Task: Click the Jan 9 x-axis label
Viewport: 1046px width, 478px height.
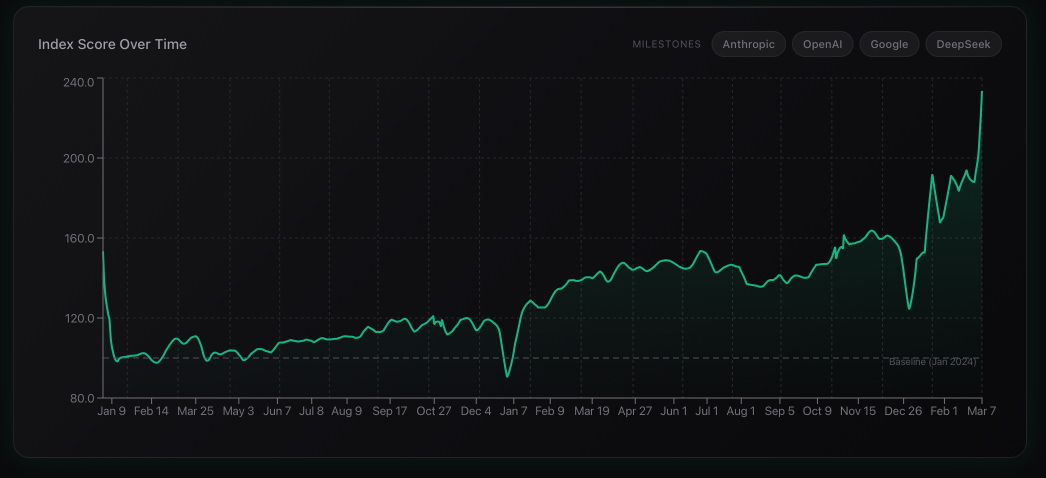Action: point(111,411)
